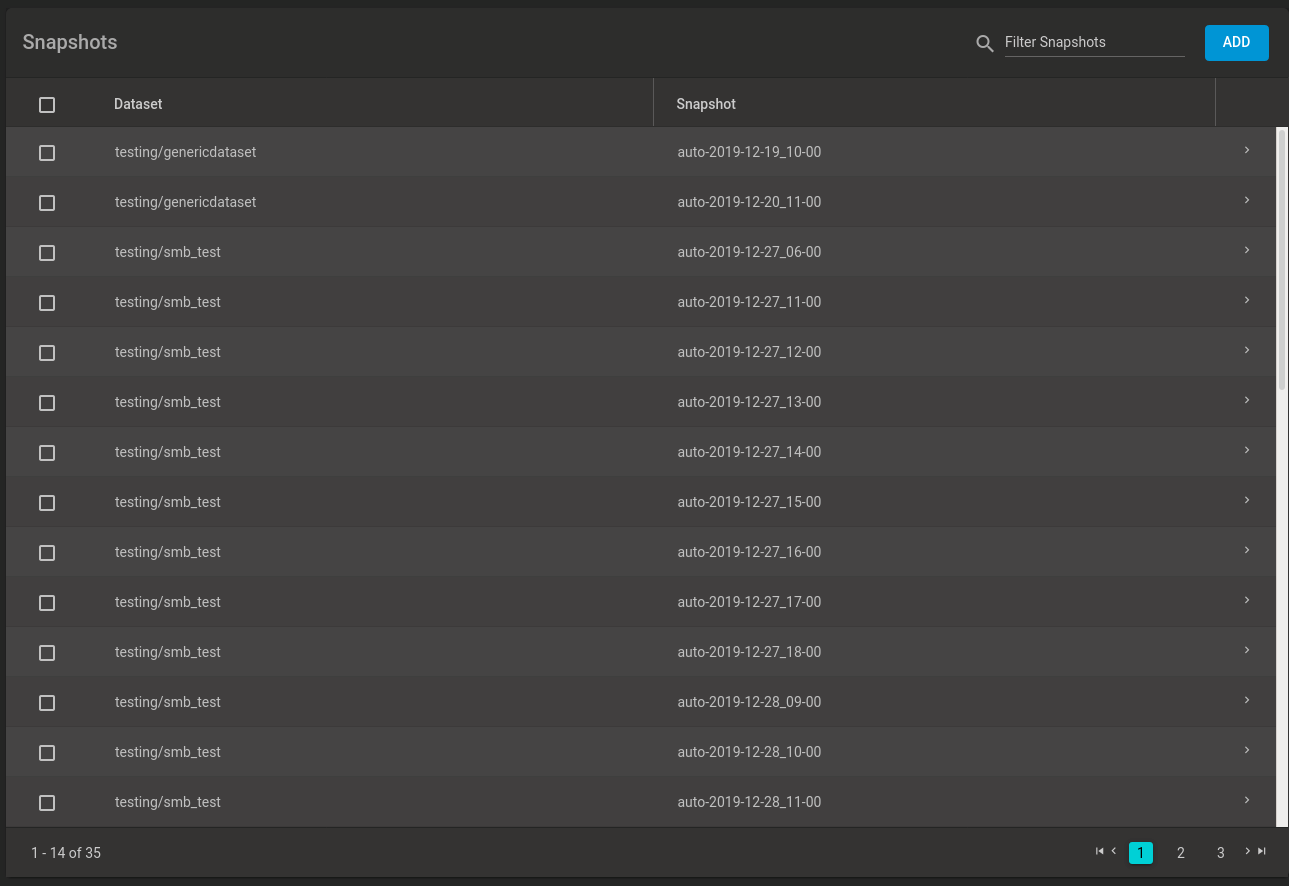Go to next page arrow
The image size is (1289, 886).
point(1247,851)
